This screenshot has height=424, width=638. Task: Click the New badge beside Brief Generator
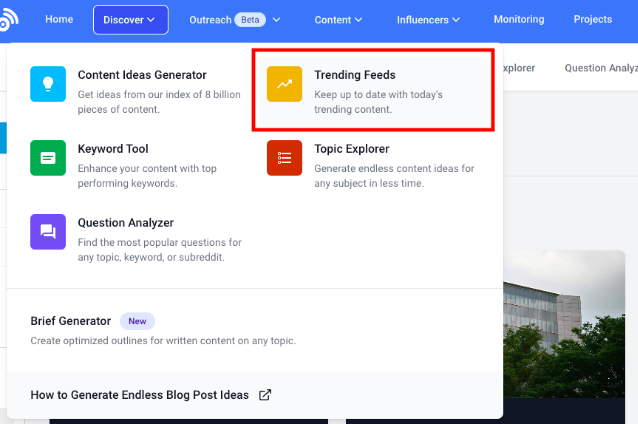138,321
